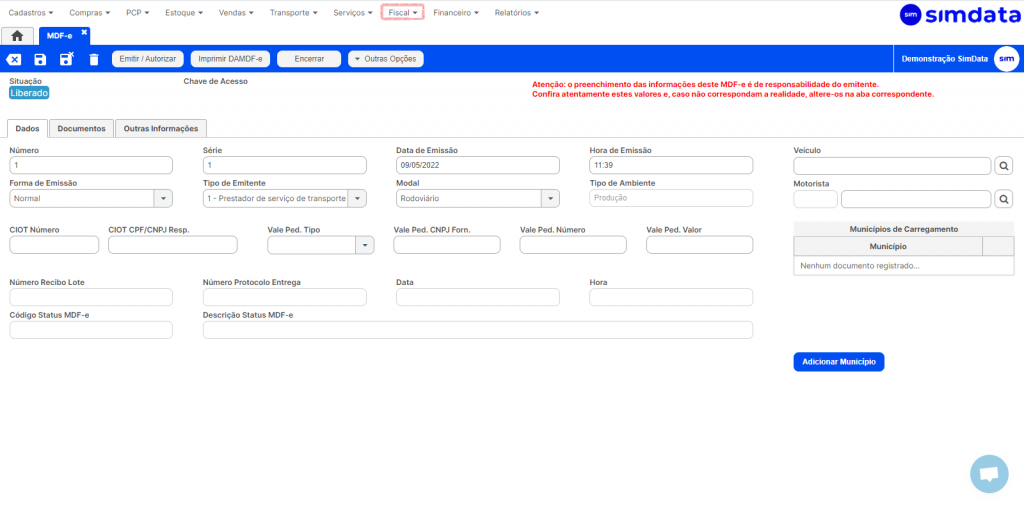This screenshot has height=506, width=1024.
Task: Switch to the Documentos tab
Action: [81, 129]
